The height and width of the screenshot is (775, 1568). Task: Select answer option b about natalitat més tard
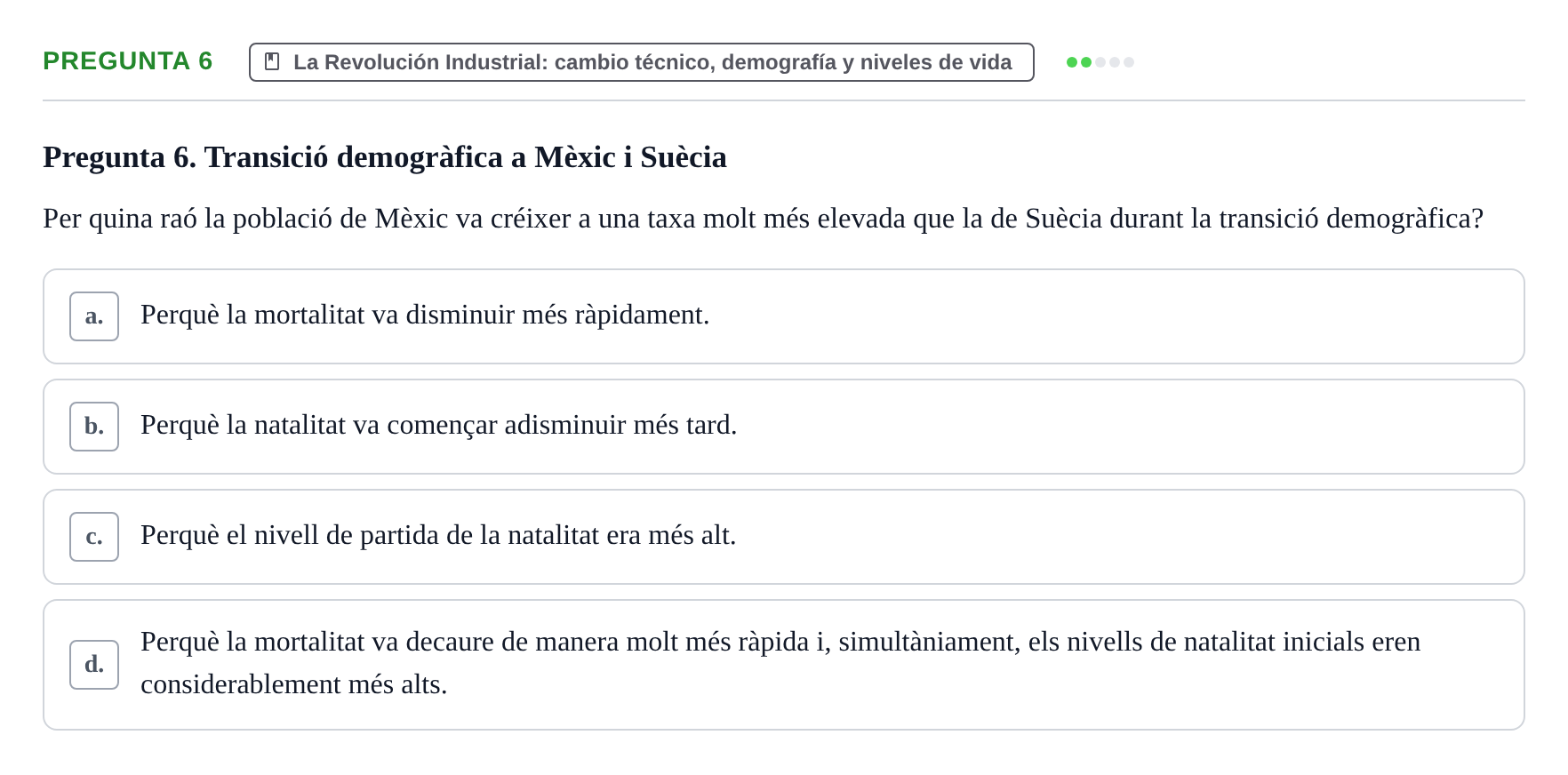coord(783,427)
